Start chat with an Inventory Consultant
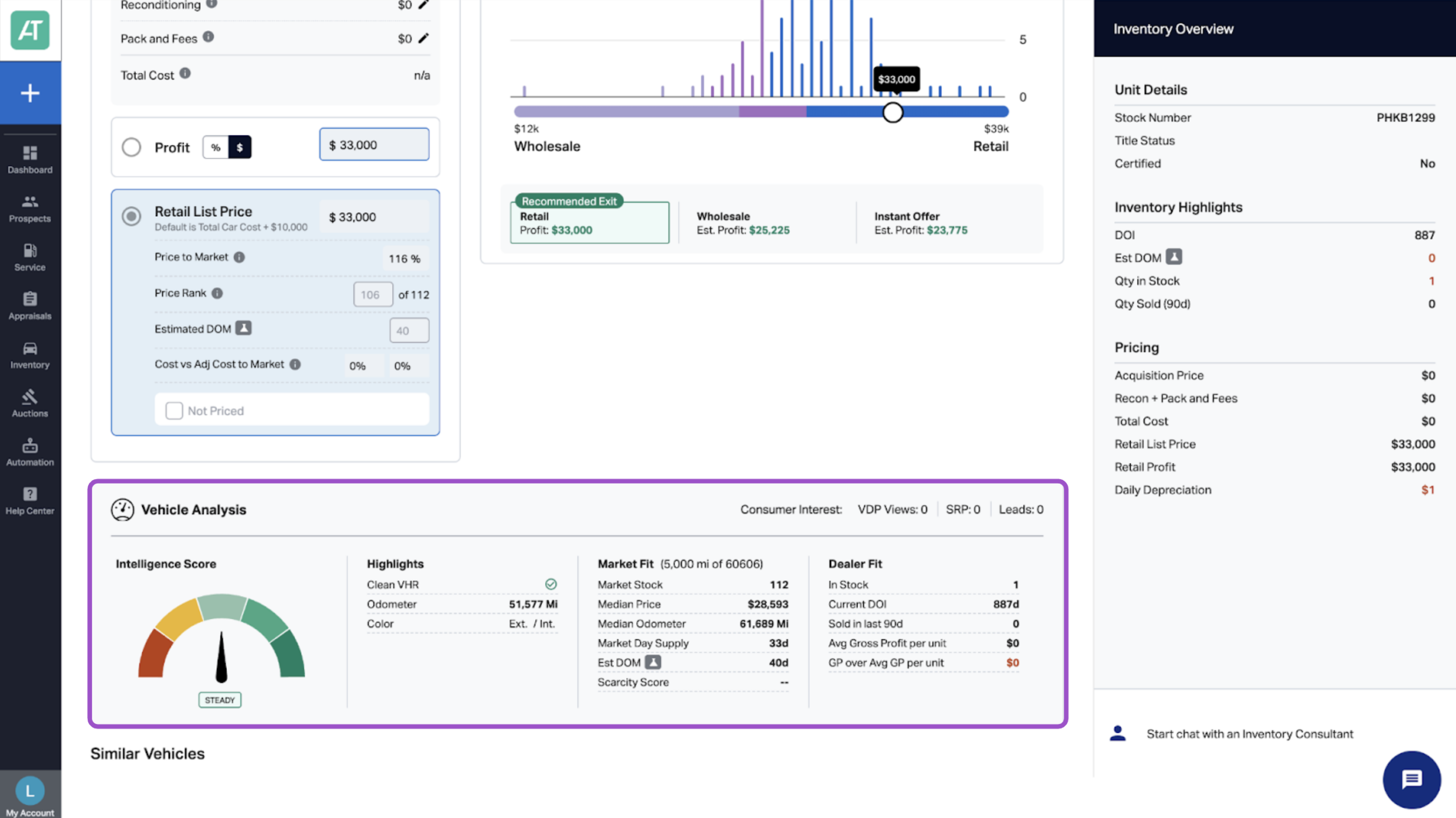1456x818 pixels. [1250, 734]
